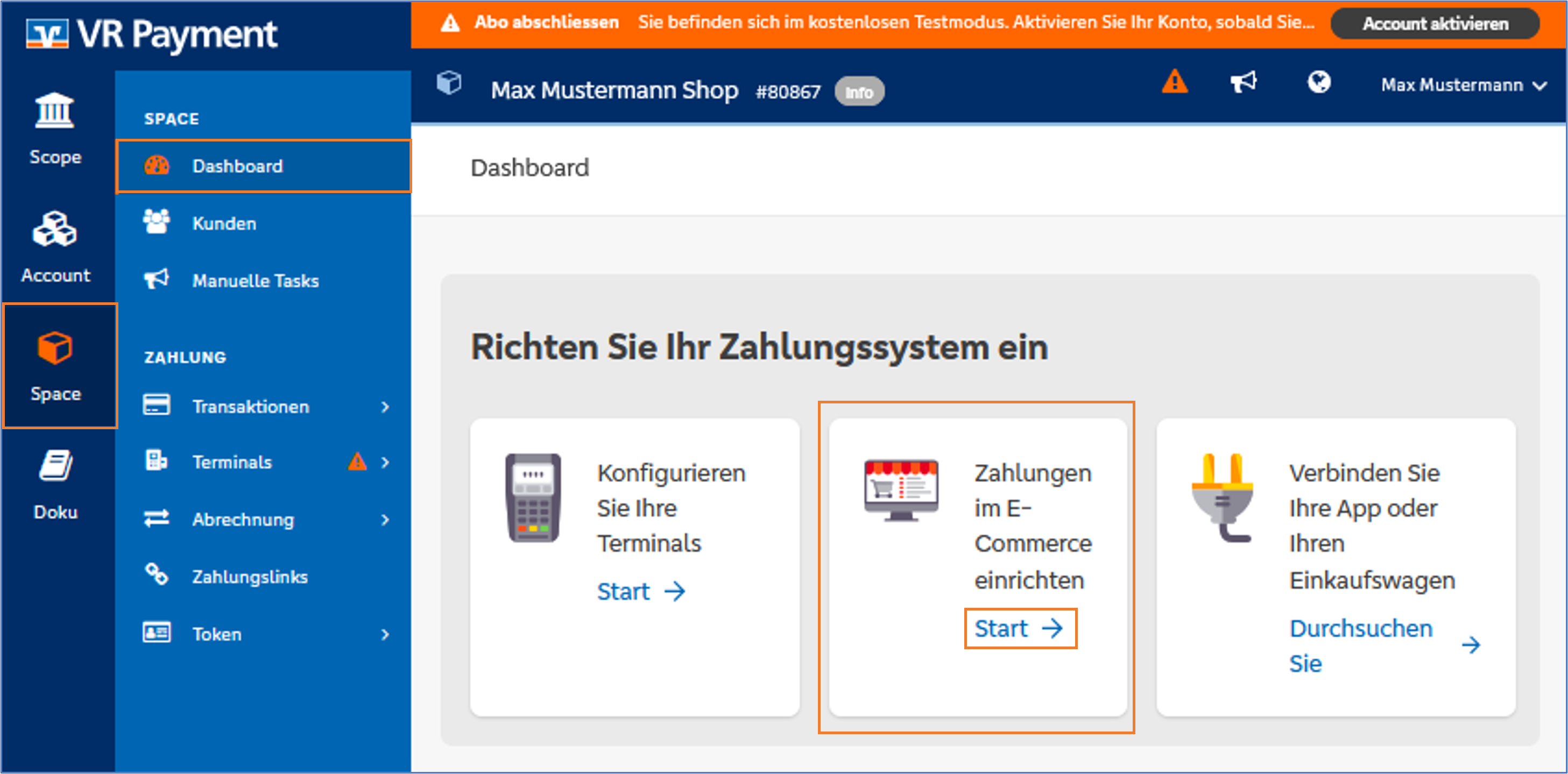The width and height of the screenshot is (1568, 774).
Task: Expand the Terminals submenu chevron
Action: (385, 463)
